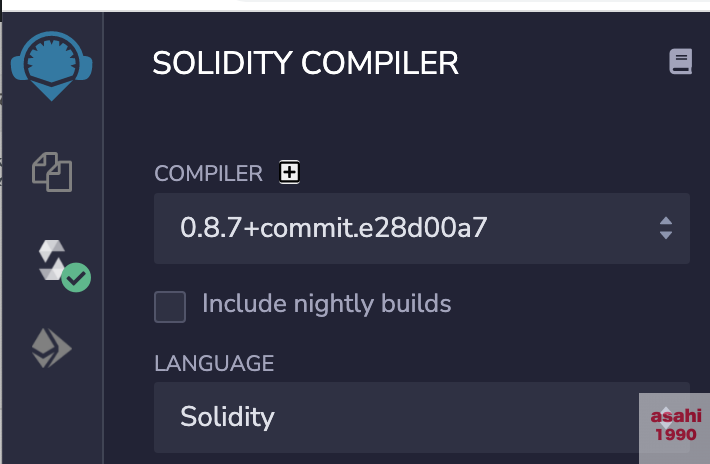Click empty sidebar area below Deploy icon
This screenshot has height=464, width=710.
point(52,416)
